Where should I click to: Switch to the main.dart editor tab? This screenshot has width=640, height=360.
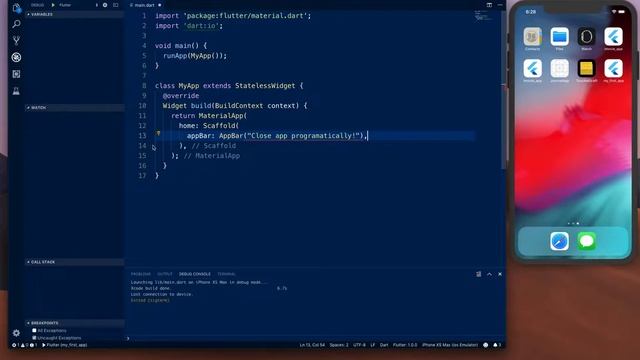click(x=145, y=5)
